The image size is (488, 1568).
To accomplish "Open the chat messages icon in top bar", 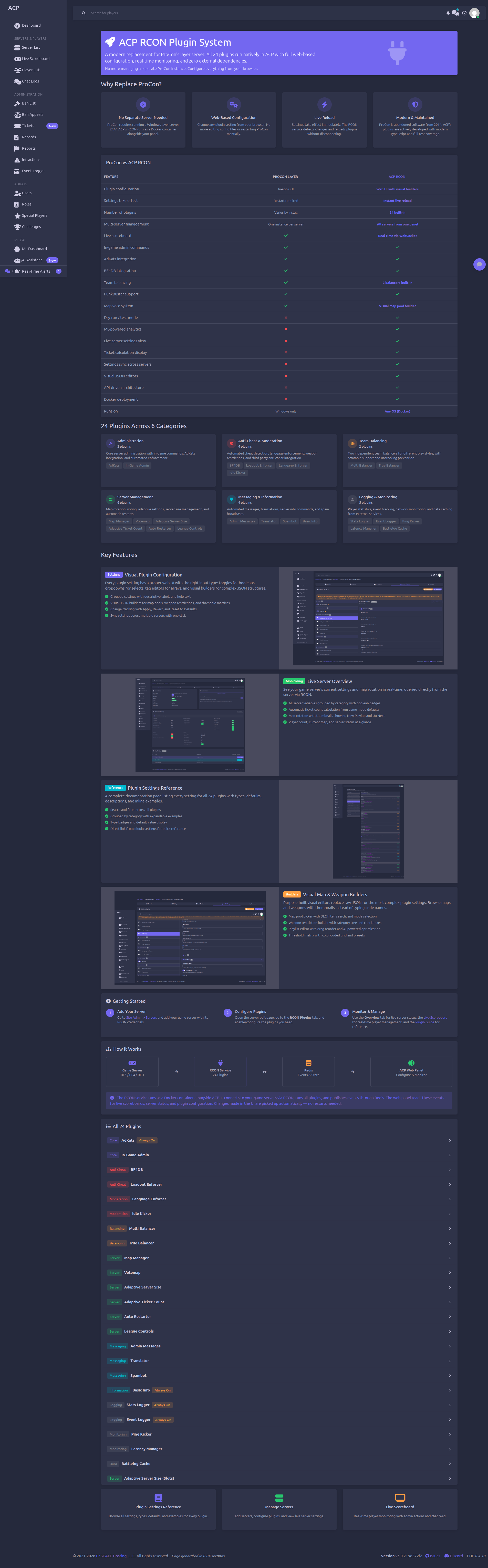I will (x=456, y=13).
